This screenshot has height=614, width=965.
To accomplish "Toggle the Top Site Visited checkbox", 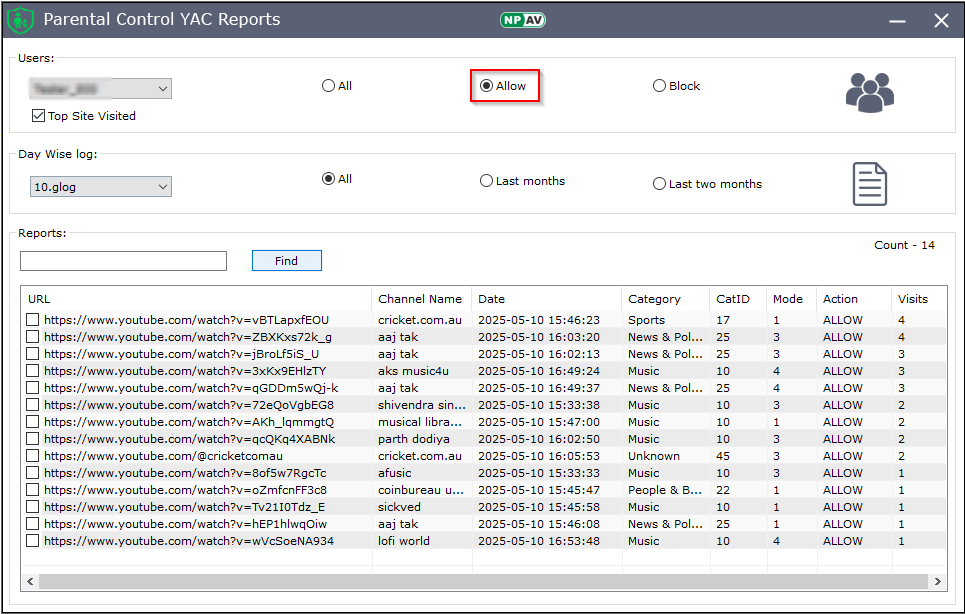I will (x=38, y=116).
